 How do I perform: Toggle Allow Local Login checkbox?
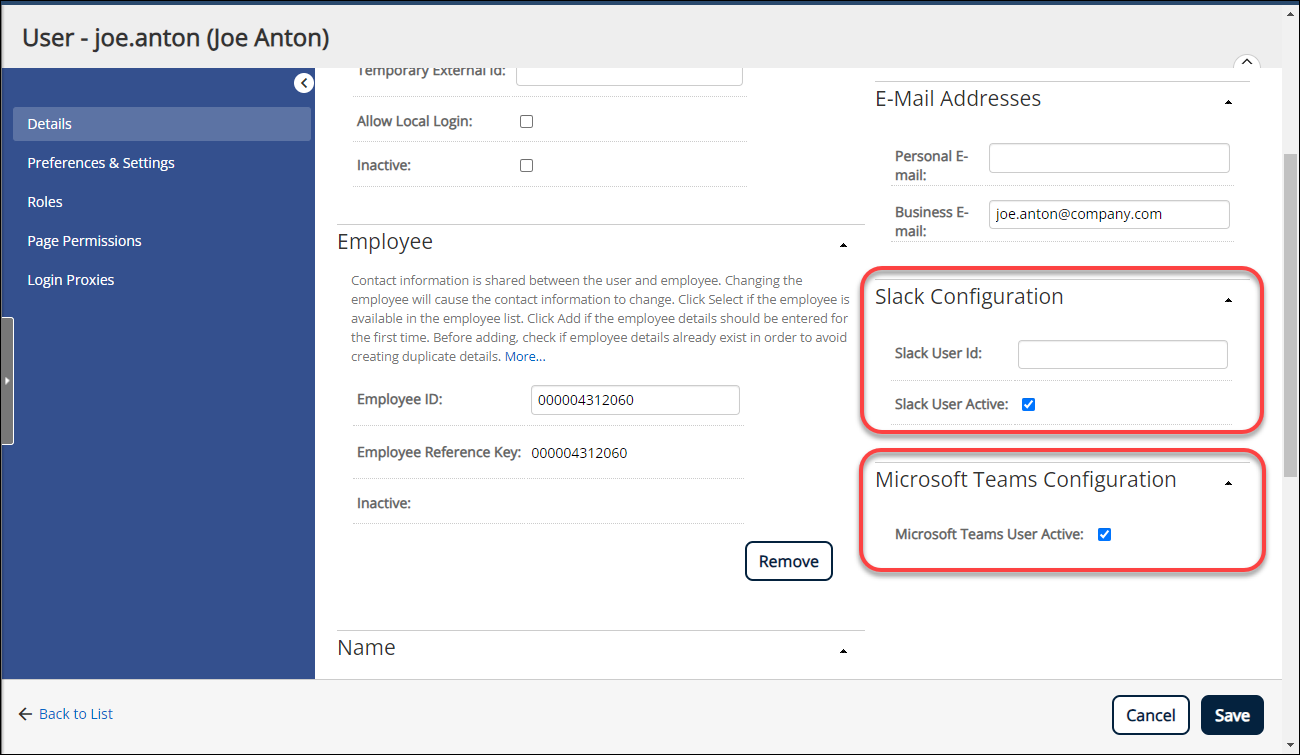(527, 122)
